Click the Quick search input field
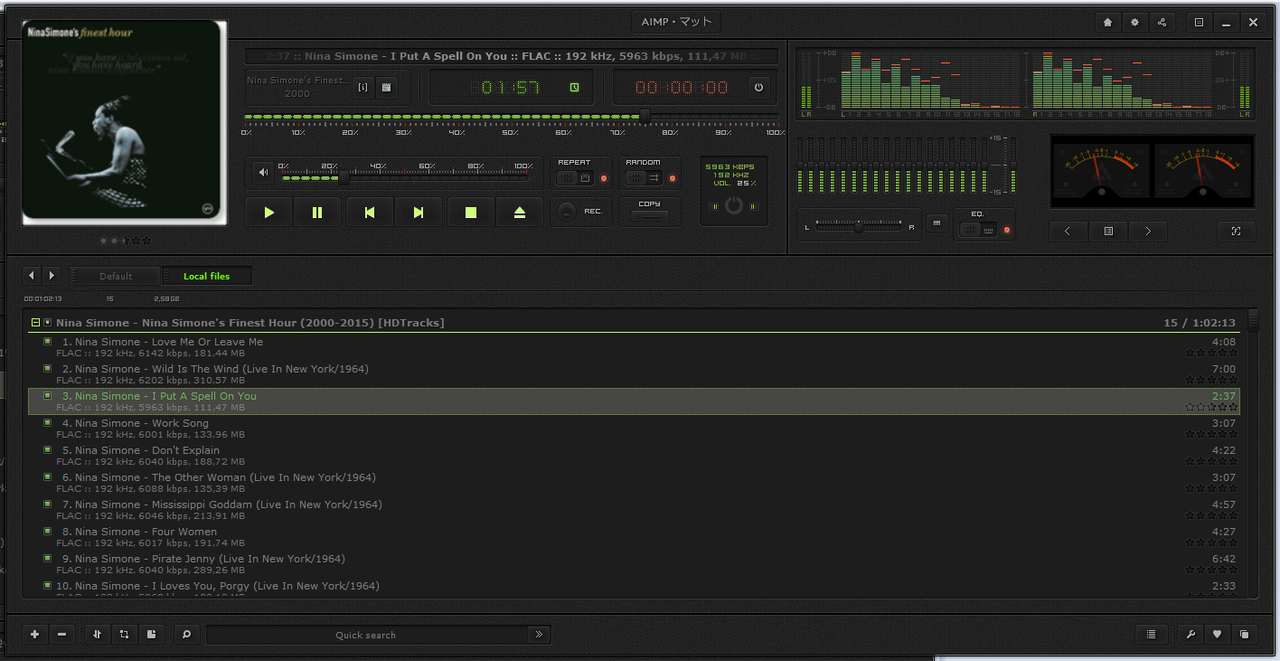This screenshot has width=1280, height=661. click(366, 634)
